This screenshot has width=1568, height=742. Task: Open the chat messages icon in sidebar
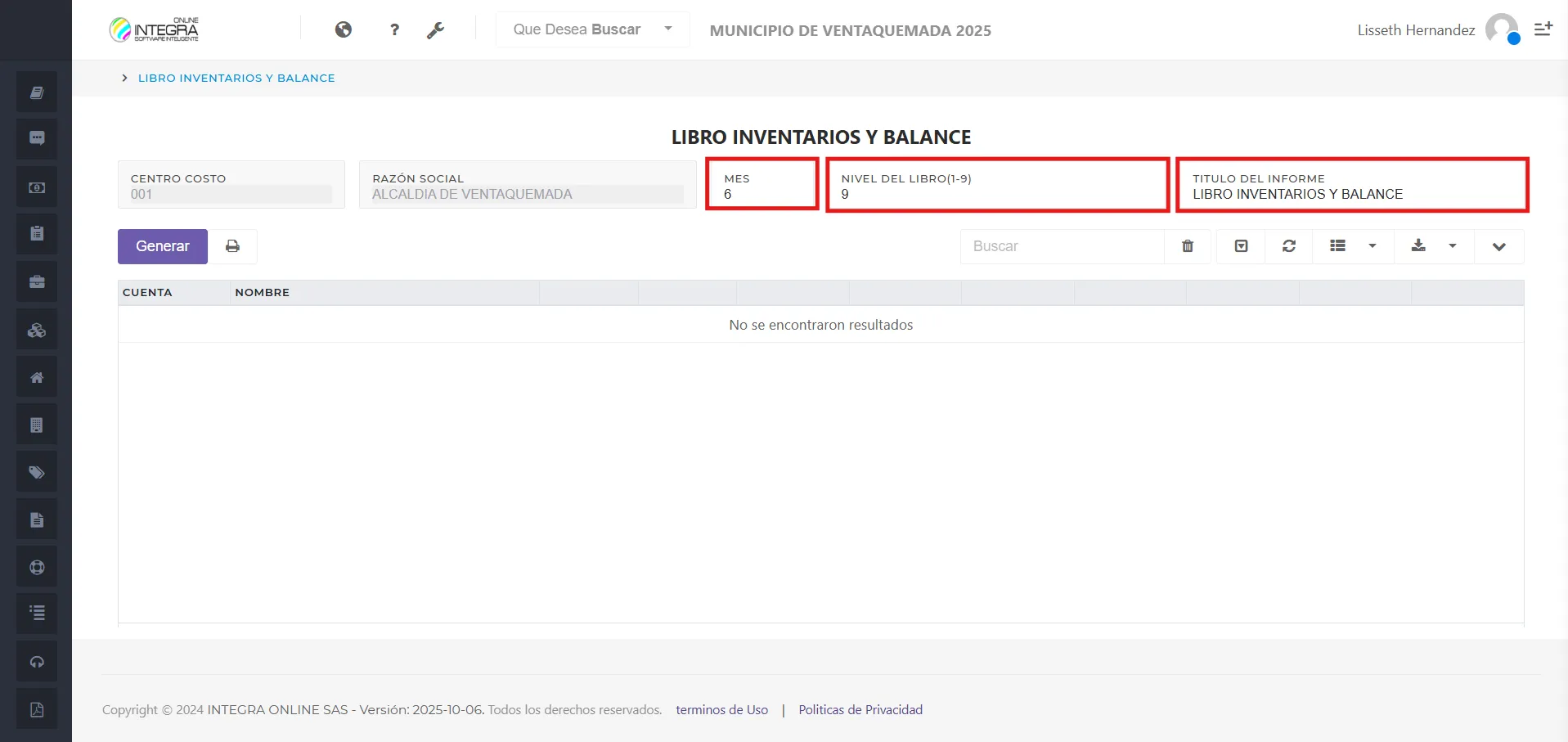pos(36,138)
